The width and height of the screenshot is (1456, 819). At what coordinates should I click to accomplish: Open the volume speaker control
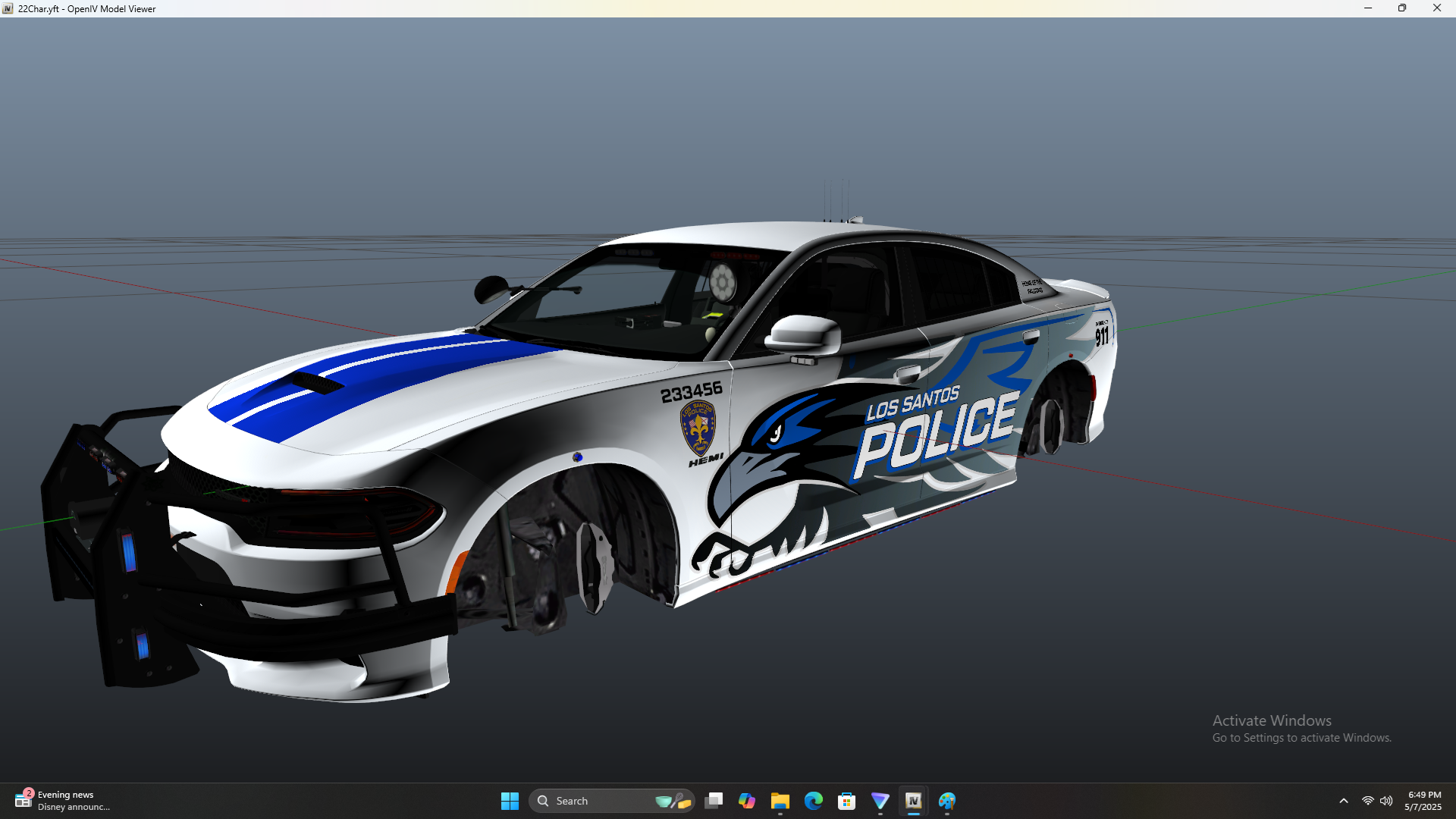pyautogui.click(x=1386, y=801)
